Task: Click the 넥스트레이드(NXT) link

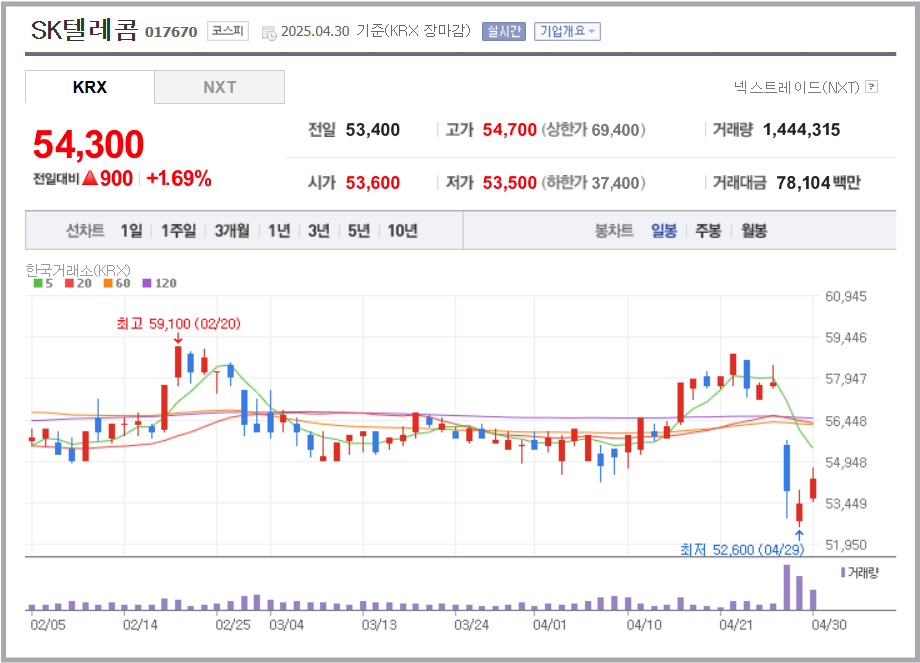Action: (x=796, y=87)
